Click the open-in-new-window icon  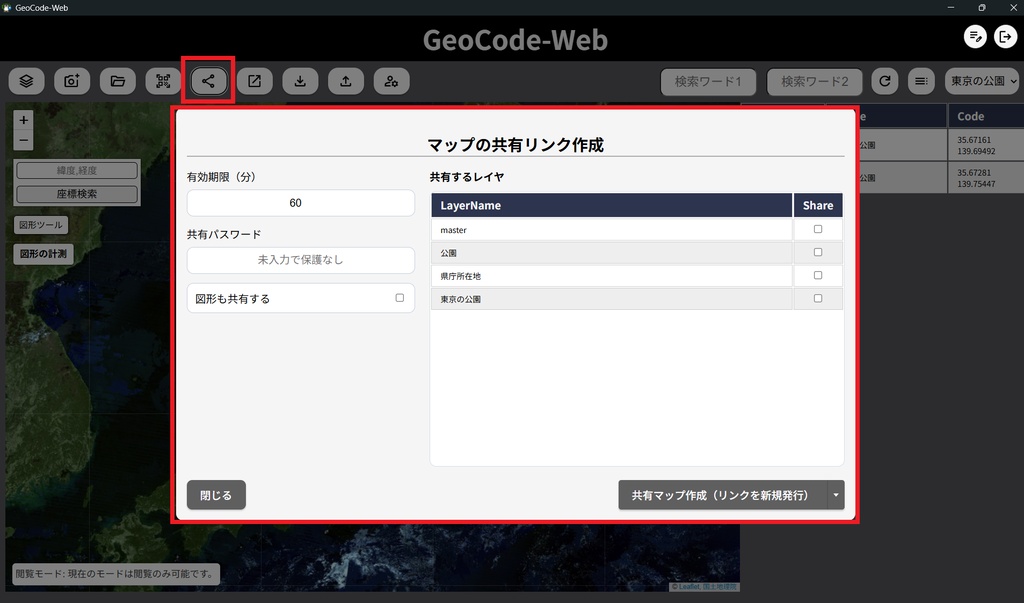pyautogui.click(x=255, y=81)
